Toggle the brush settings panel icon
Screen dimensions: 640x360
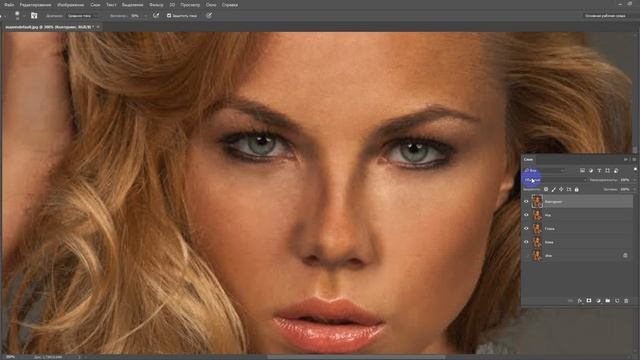click(x=34, y=16)
